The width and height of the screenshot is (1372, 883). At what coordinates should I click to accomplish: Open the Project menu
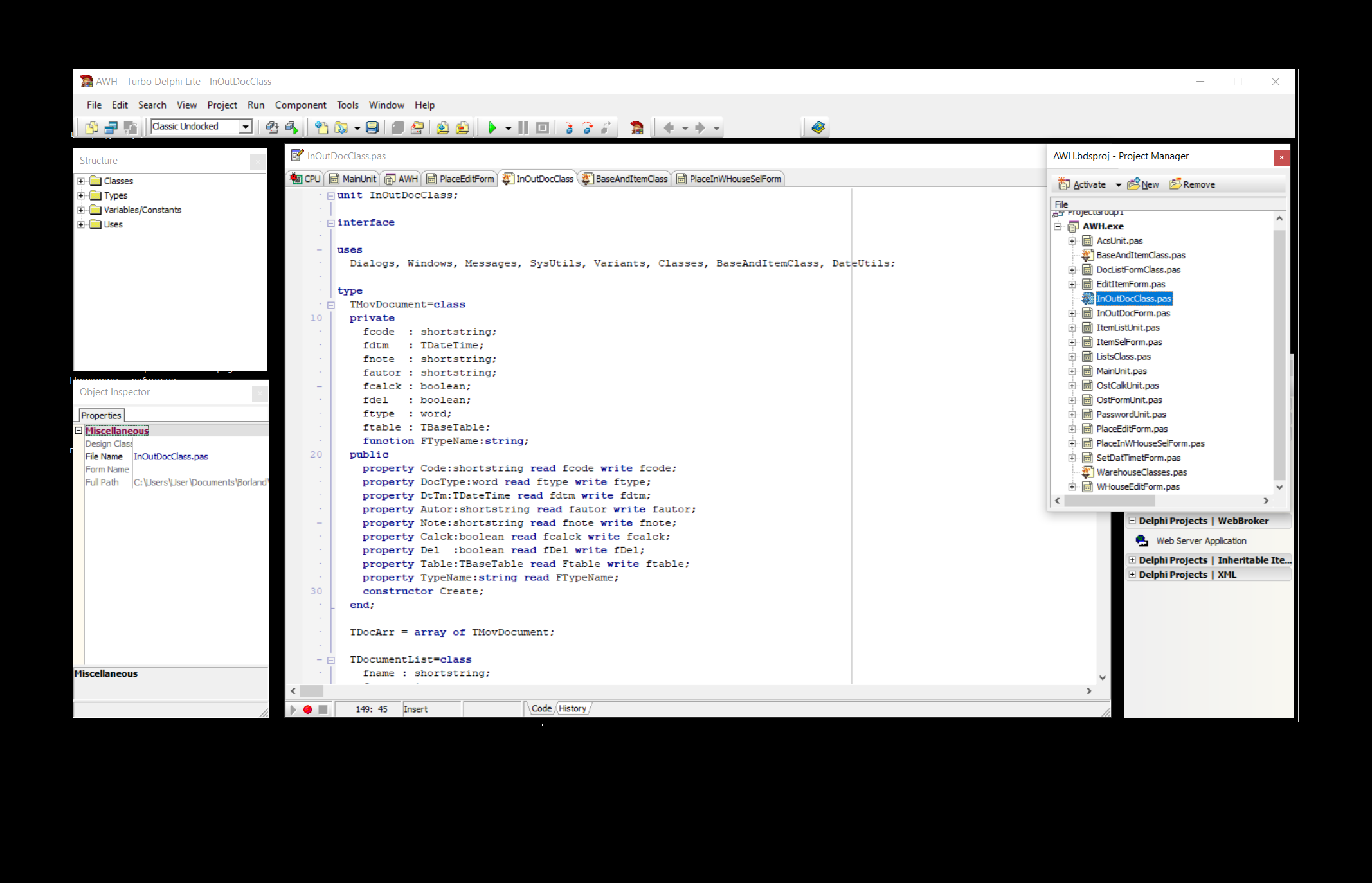[x=222, y=105]
